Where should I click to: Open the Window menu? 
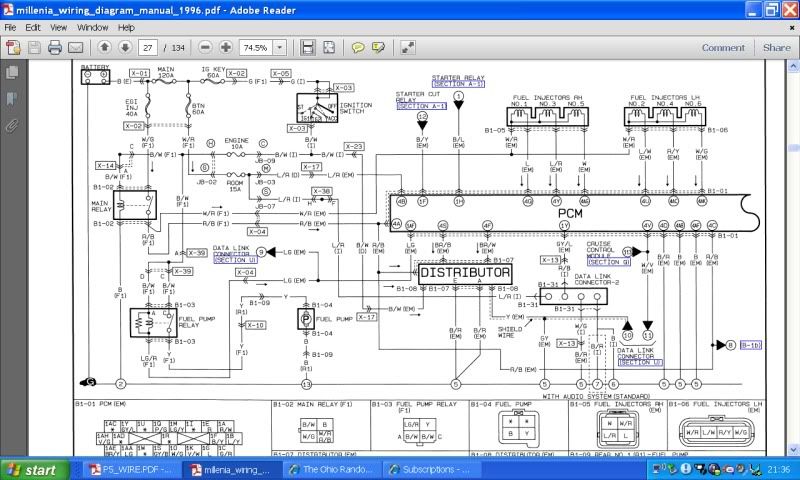click(92, 28)
